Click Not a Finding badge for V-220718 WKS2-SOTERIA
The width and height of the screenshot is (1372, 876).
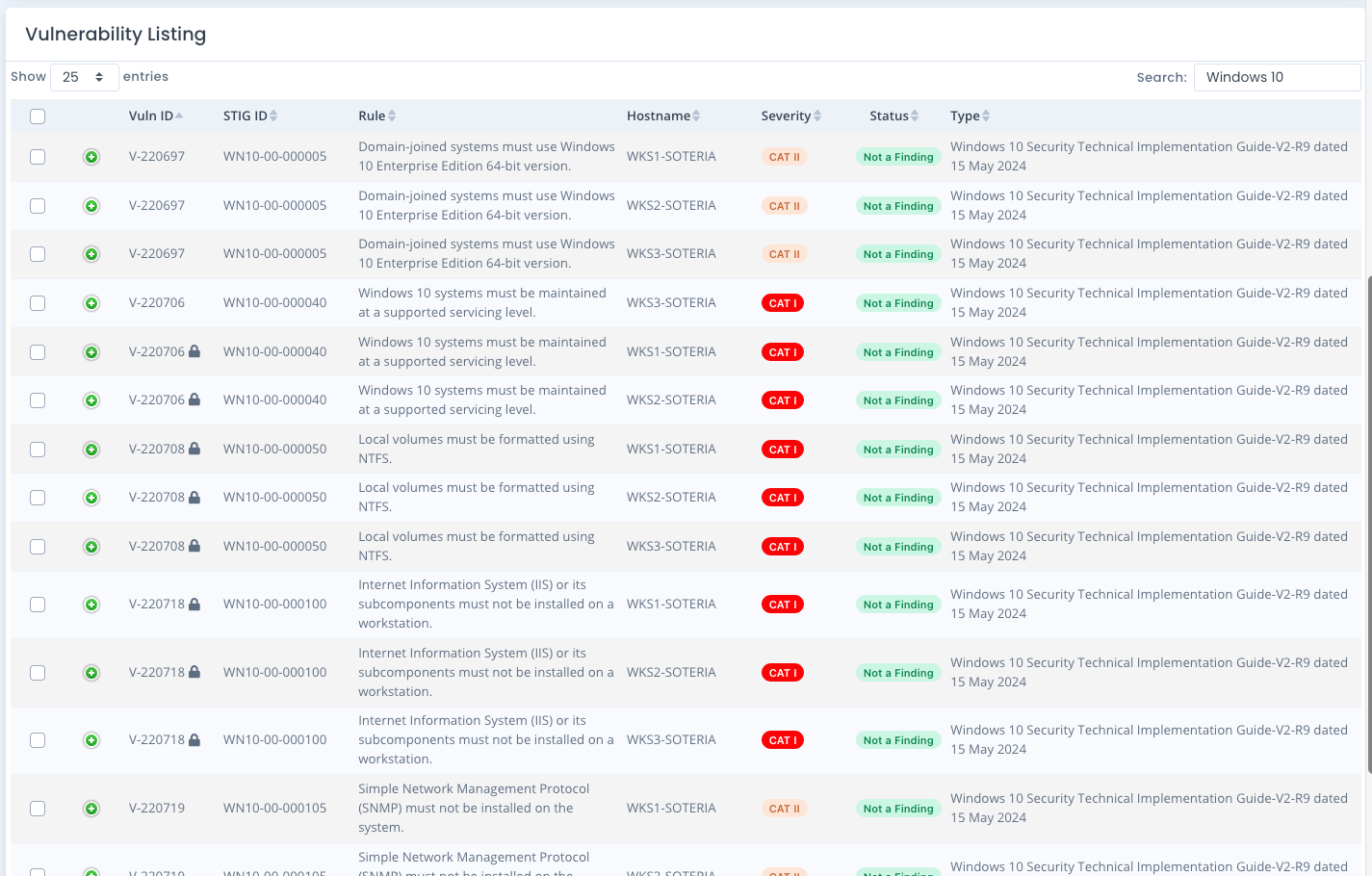coord(898,673)
